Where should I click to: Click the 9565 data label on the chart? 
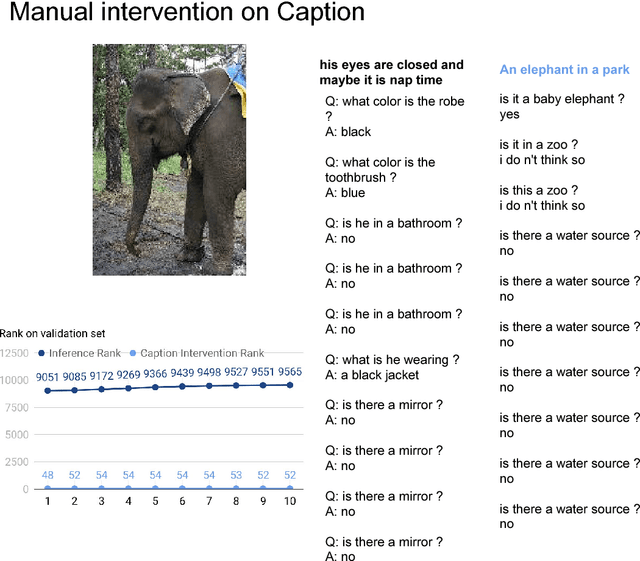pos(289,371)
